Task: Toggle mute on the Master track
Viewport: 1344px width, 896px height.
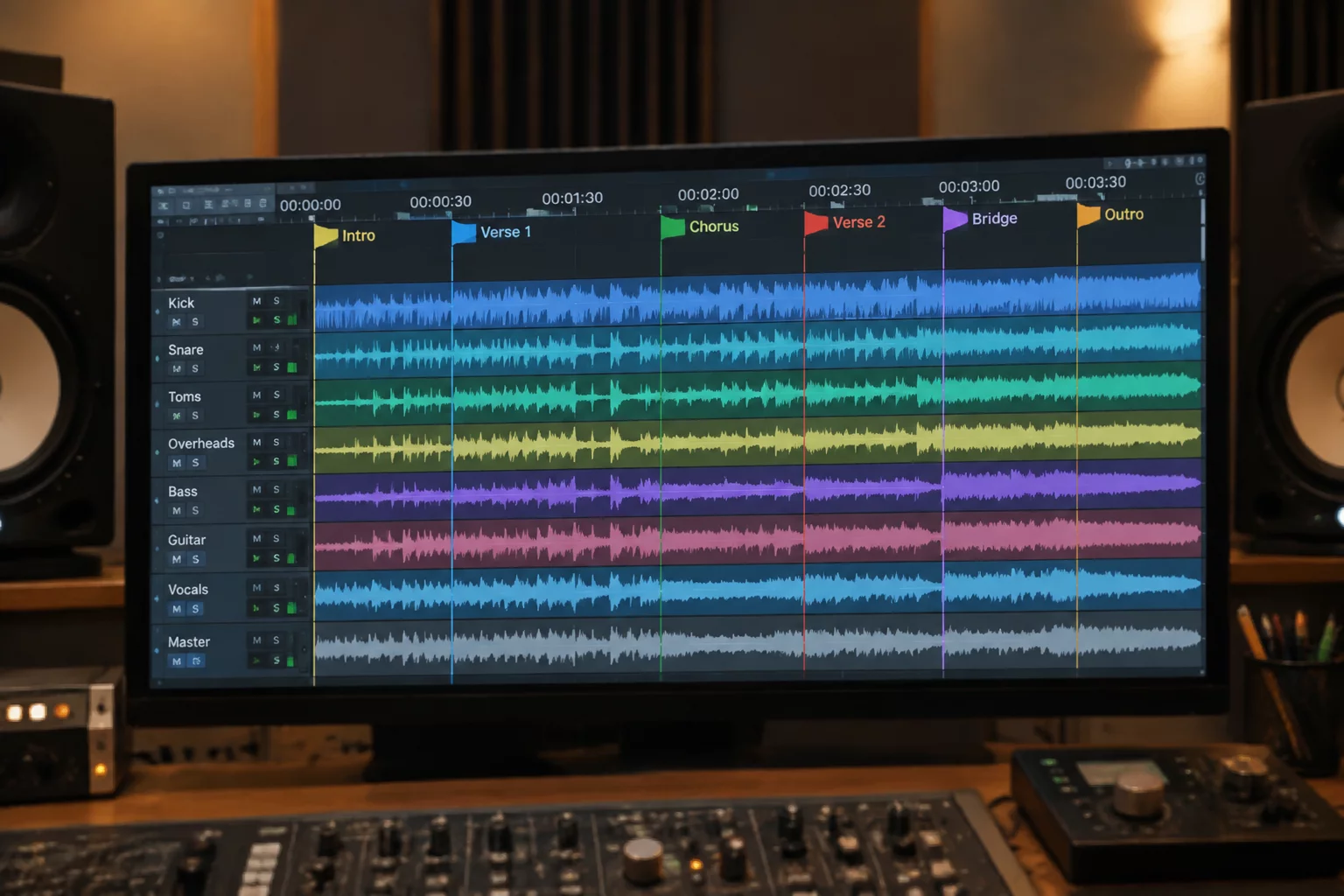Action: tap(177, 661)
